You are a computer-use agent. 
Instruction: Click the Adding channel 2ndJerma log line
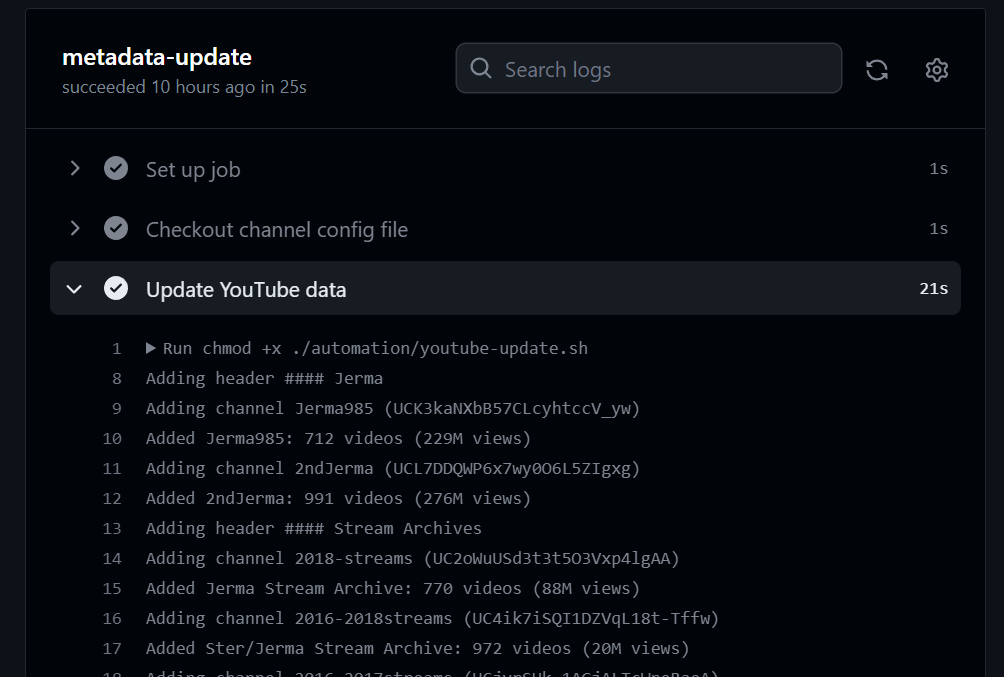click(393, 469)
